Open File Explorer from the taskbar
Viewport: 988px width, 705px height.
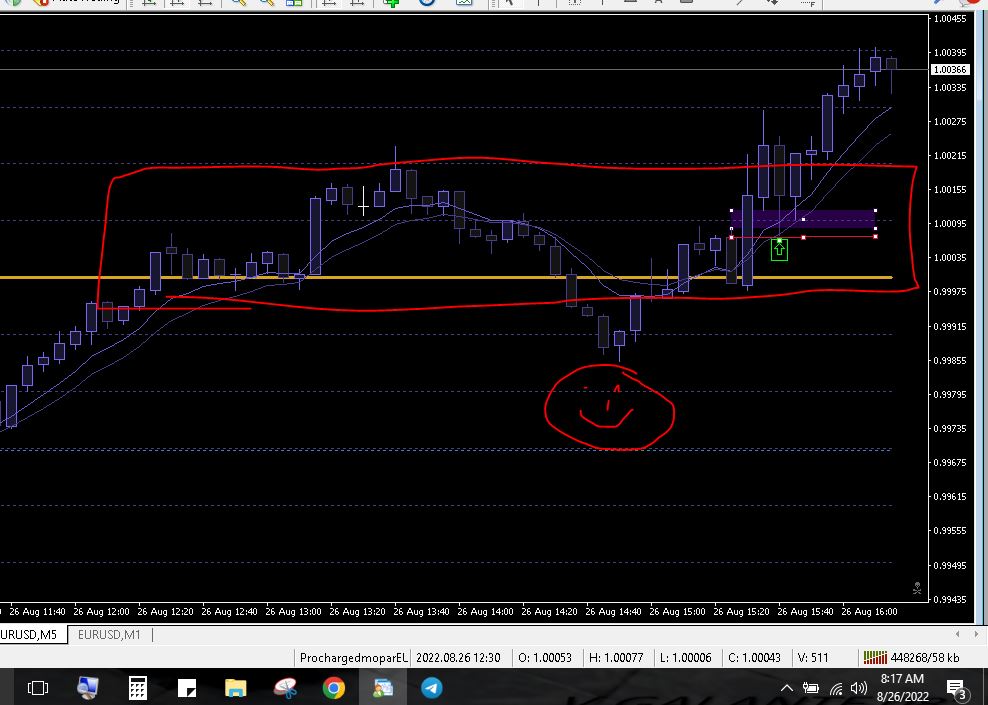[236, 688]
